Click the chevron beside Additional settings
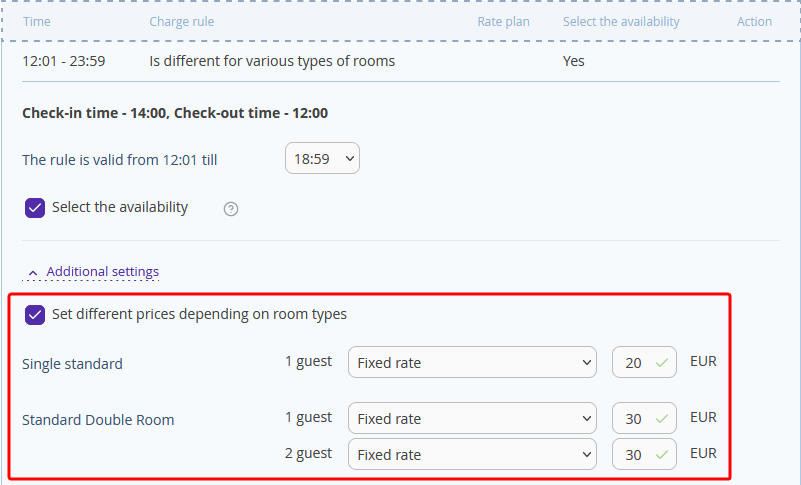This screenshot has width=801, height=485. click(x=33, y=273)
